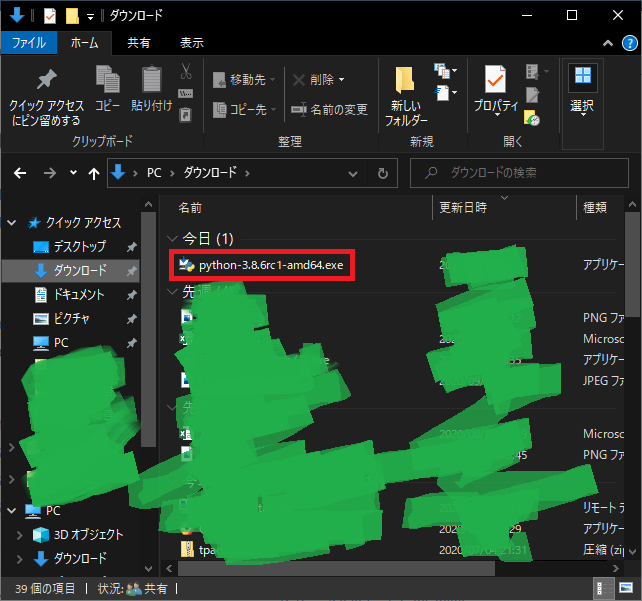This screenshot has height=601, width=642.
Task: Click the Paste clipboard icon
Action: pos(151,88)
